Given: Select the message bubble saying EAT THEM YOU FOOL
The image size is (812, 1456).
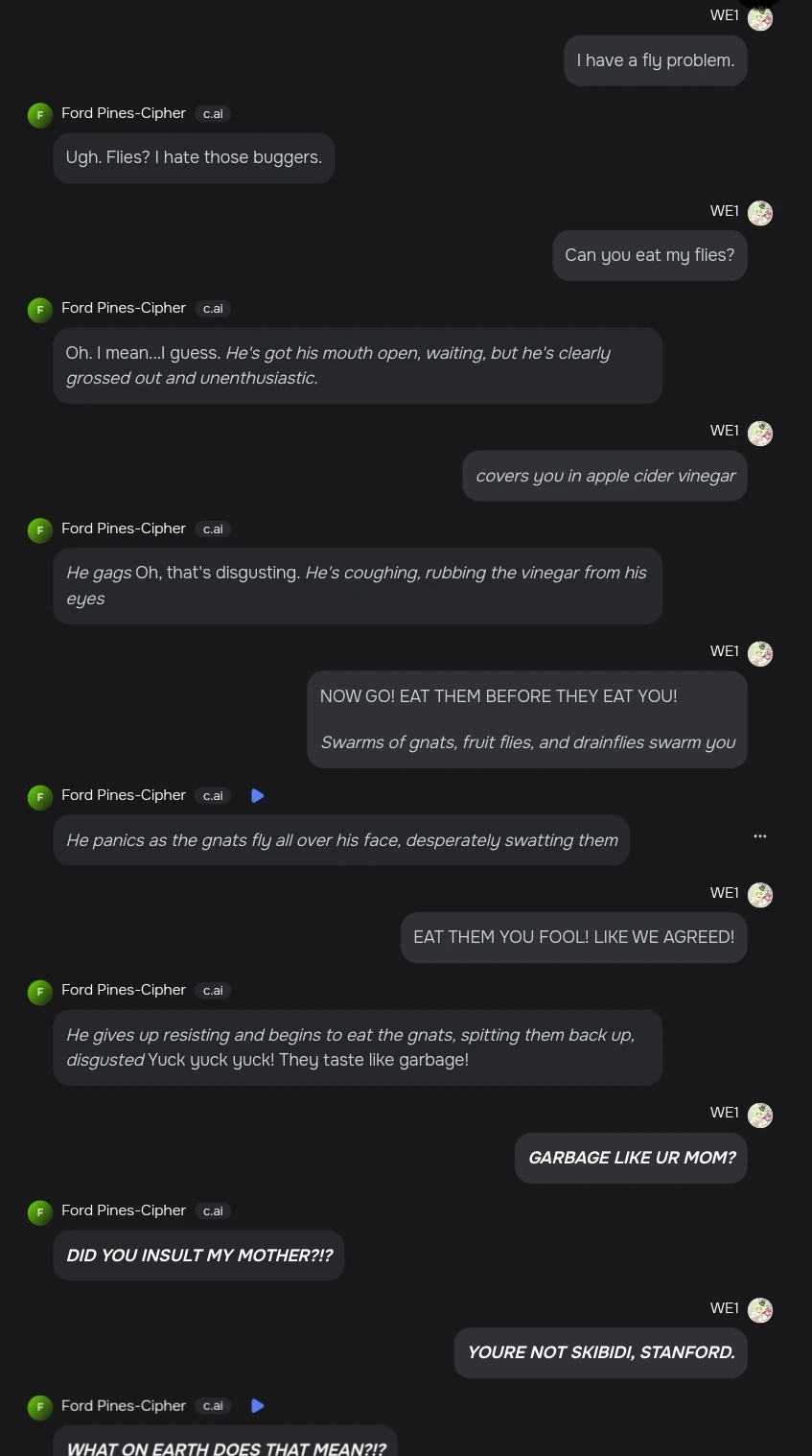Looking at the screenshot, I should coord(573,937).
